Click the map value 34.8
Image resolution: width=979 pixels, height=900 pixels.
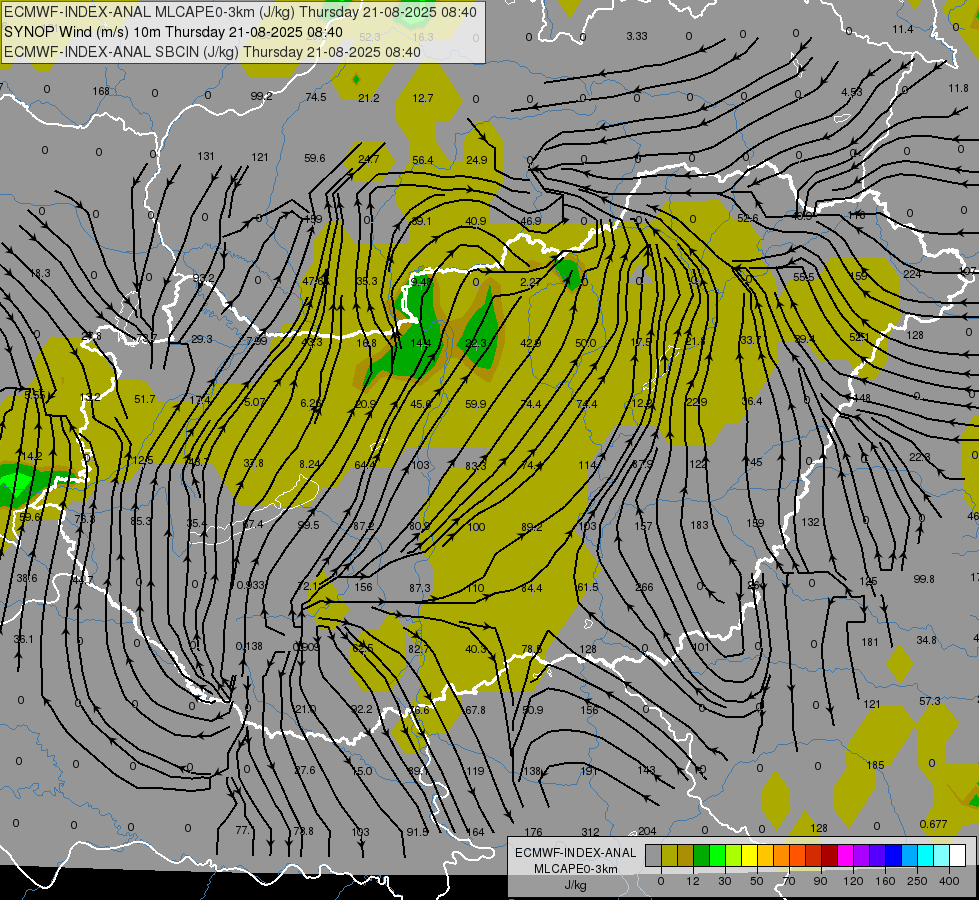point(927,640)
